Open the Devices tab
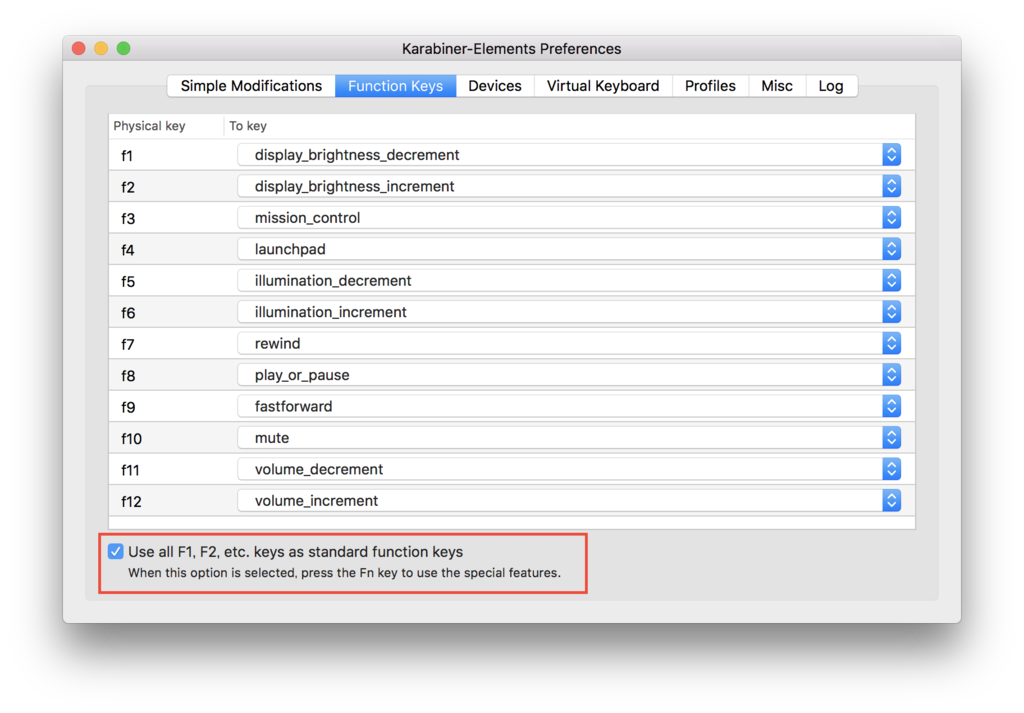Image resolution: width=1024 pixels, height=713 pixels. [x=494, y=86]
